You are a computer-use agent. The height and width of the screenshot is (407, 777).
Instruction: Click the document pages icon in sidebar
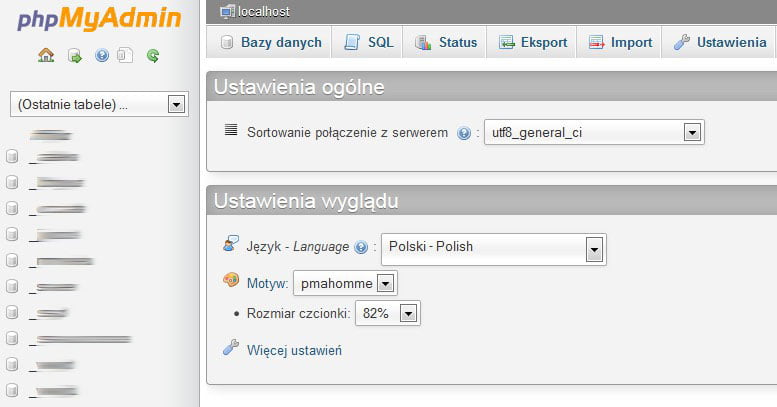coord(124,56)
